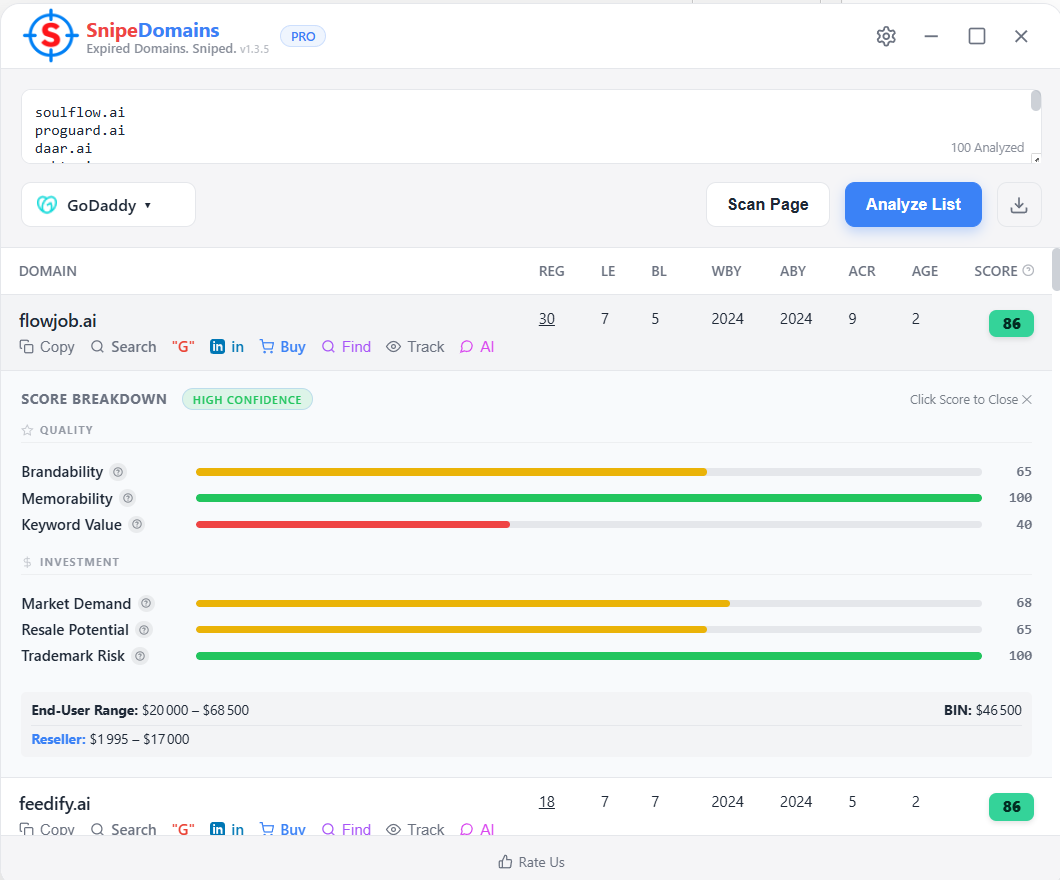Click the Brandability progress bar
The width and height of the screenshot is (1060, 880).
pos(588,472)
